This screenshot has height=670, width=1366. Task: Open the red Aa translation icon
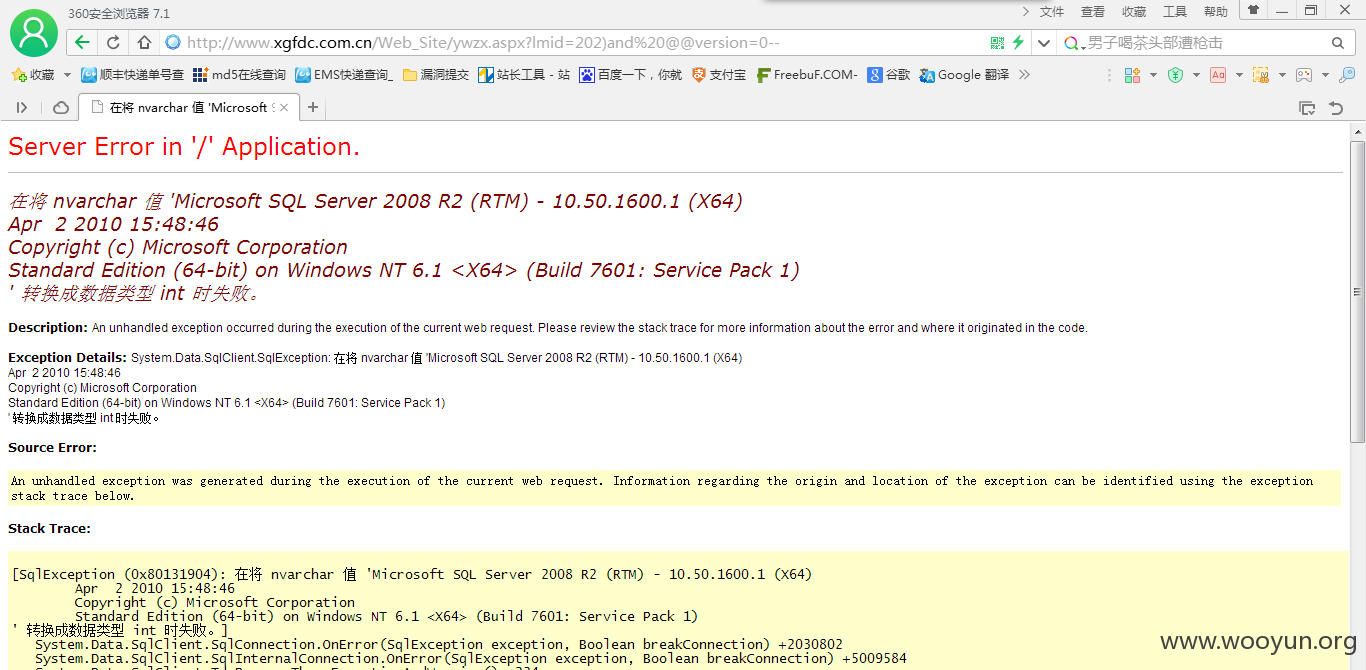[x=1218, y=75]
